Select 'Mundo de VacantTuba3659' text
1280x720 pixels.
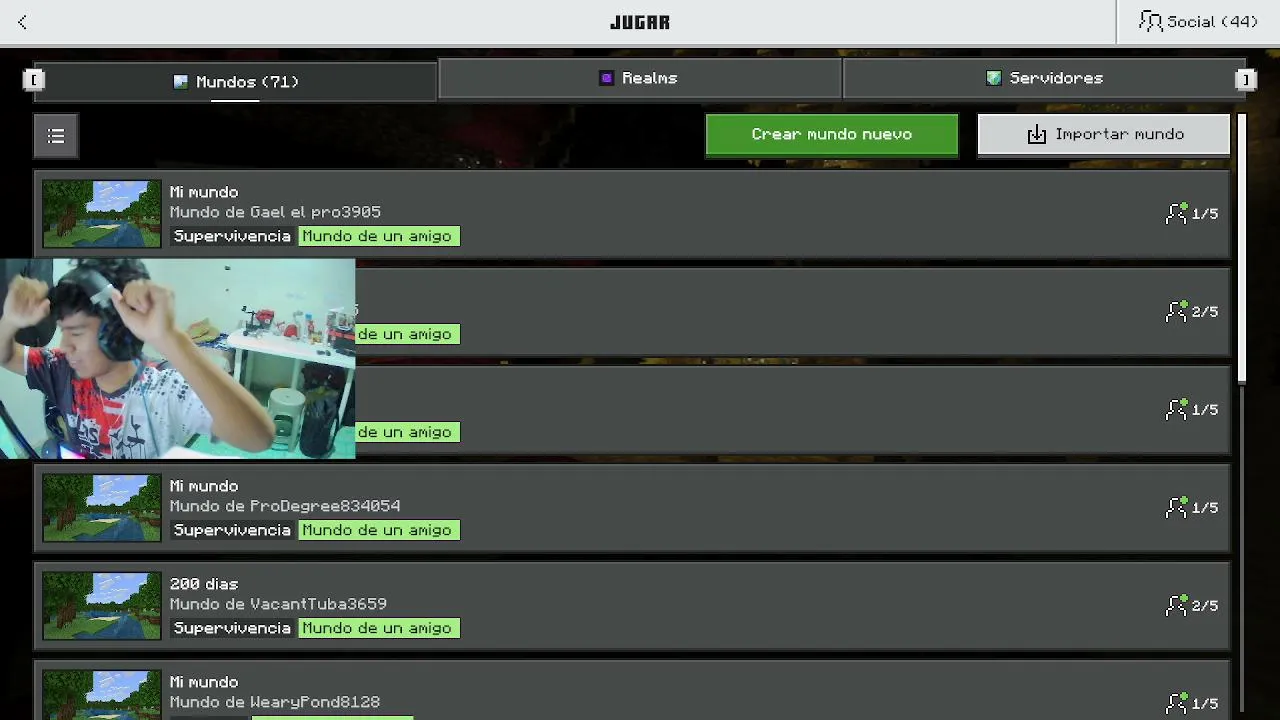(x=278, y=604)
